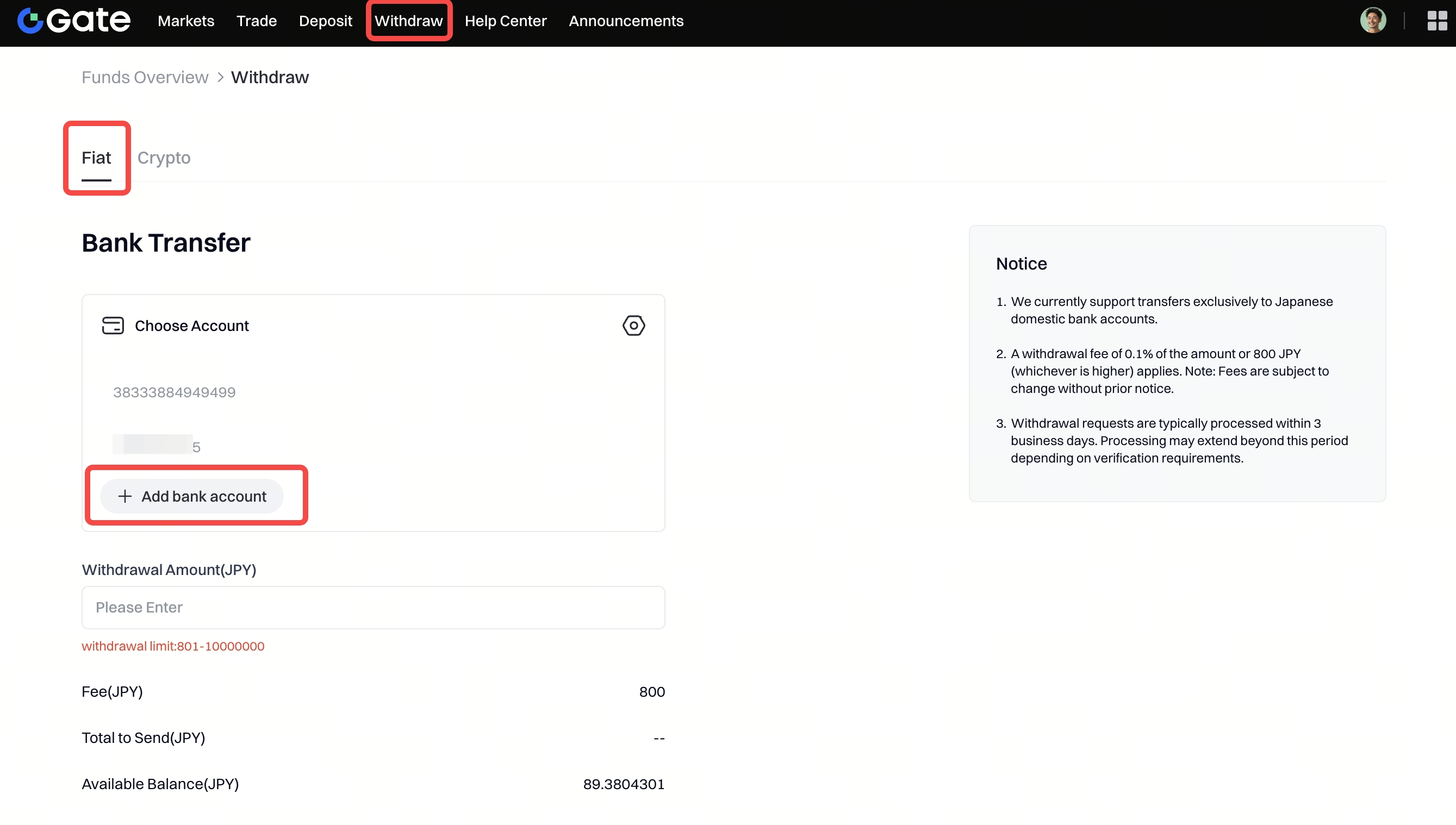Click the Add bank account button
The width and height of the screenshot is (1456, 825).
pos(191,496)
